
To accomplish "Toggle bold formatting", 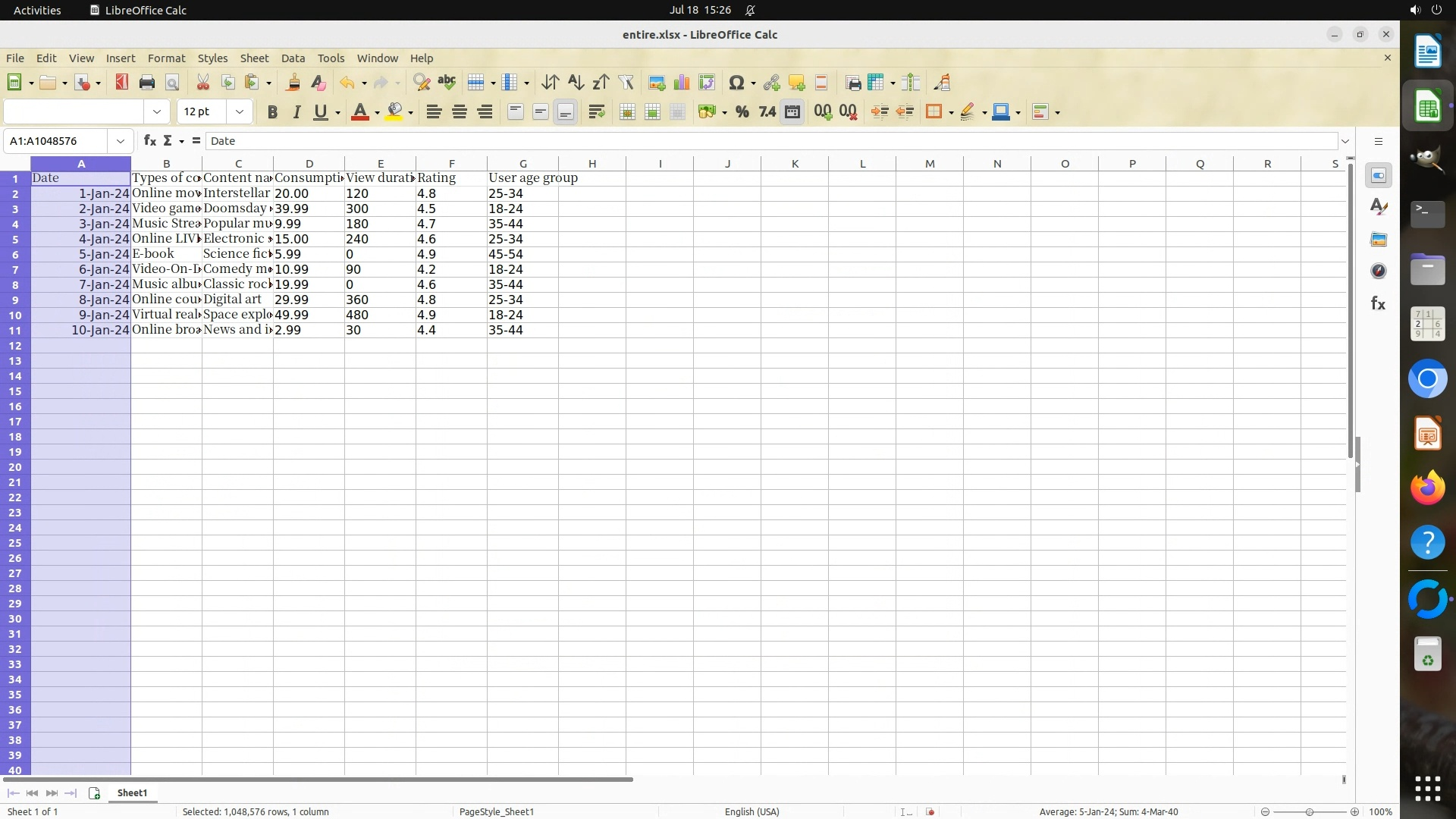I will point(272,112).
